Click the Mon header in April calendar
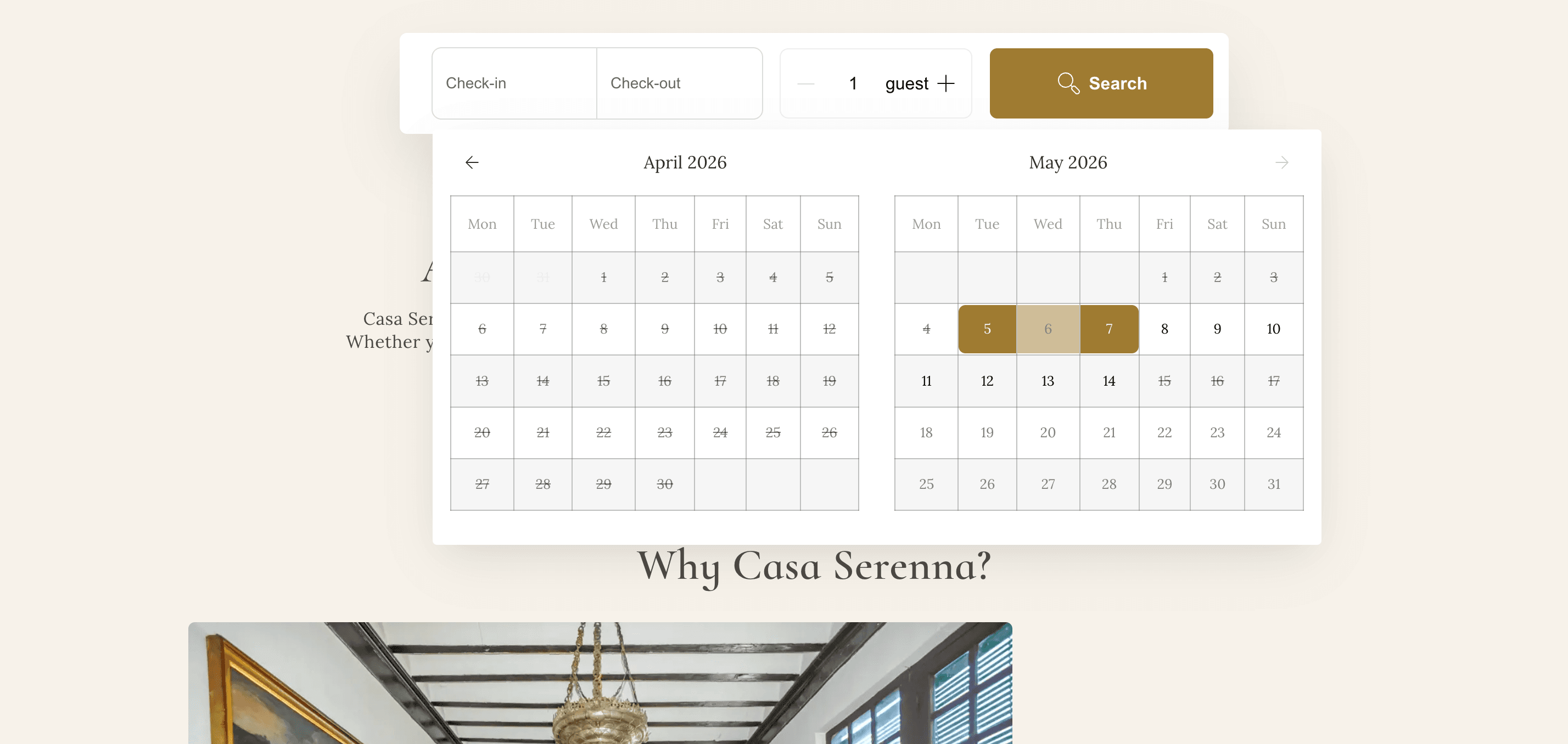This screenshot has height=744, width=1568. click(x=481, y=223)
